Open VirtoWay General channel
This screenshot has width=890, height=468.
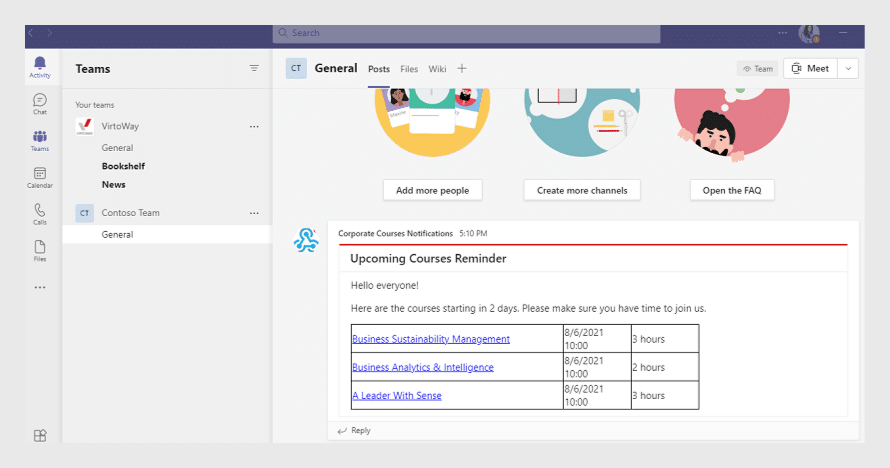coord(117,147)
